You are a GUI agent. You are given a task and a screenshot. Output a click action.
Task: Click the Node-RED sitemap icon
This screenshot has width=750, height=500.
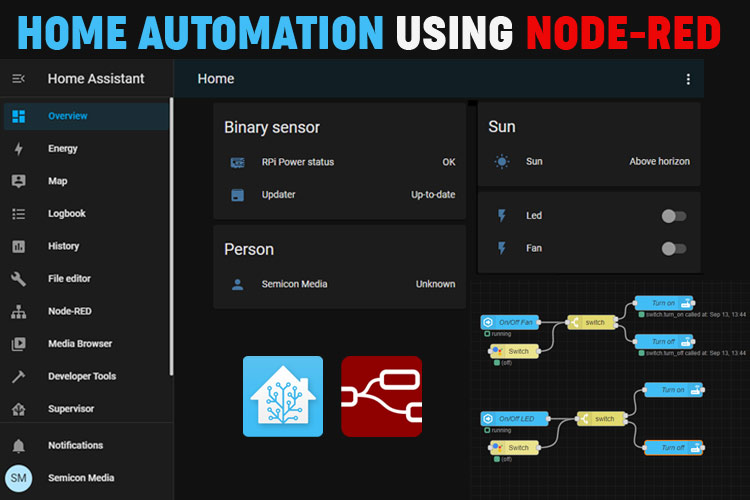pos(19,311)
